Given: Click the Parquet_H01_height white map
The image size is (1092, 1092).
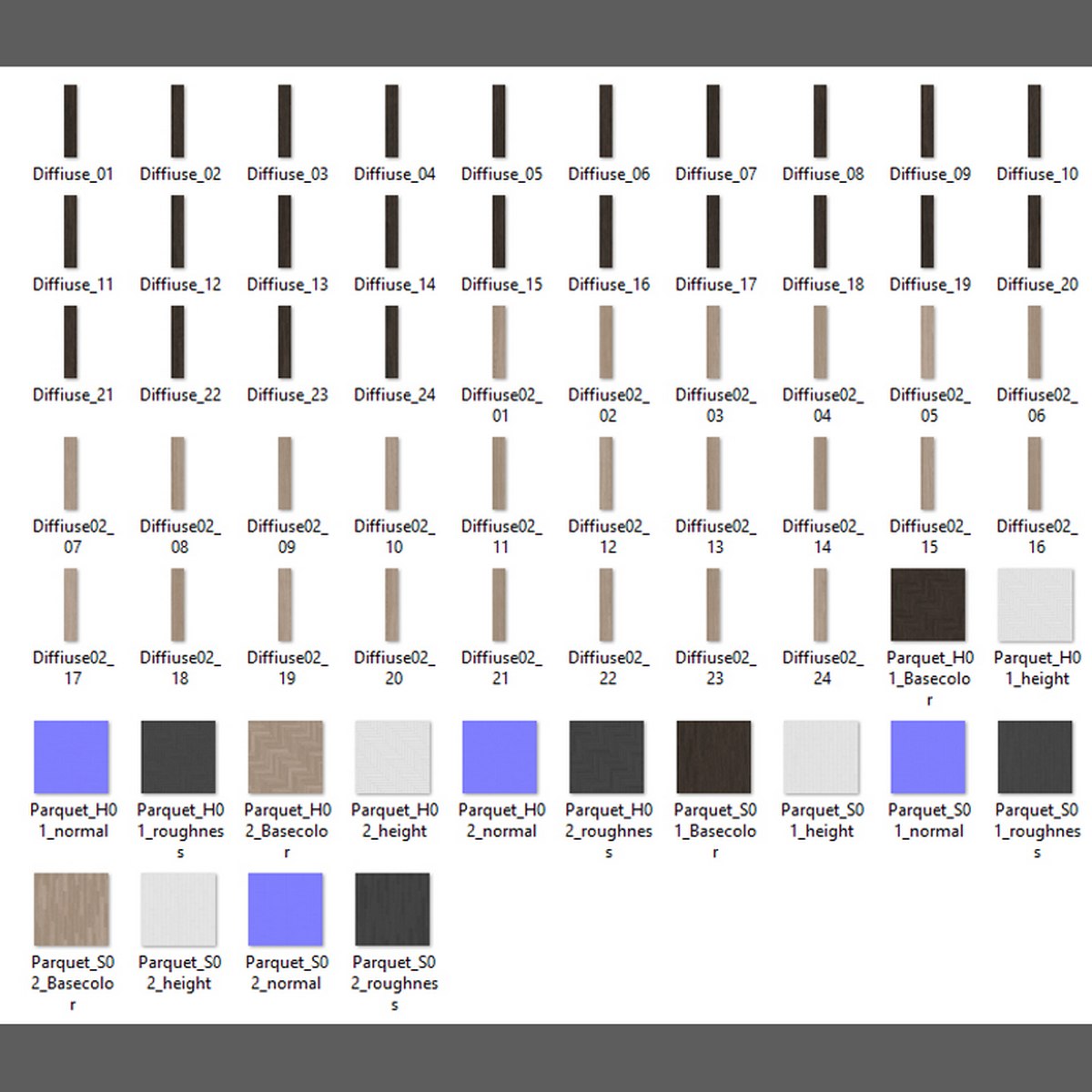Looking at the screenshot, I should [1035, 604].
